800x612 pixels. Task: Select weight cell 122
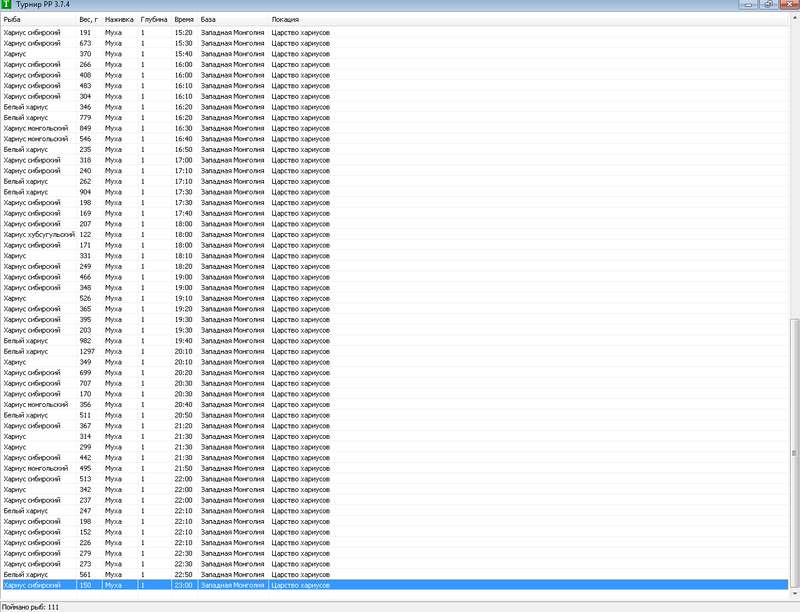[85, 235]
